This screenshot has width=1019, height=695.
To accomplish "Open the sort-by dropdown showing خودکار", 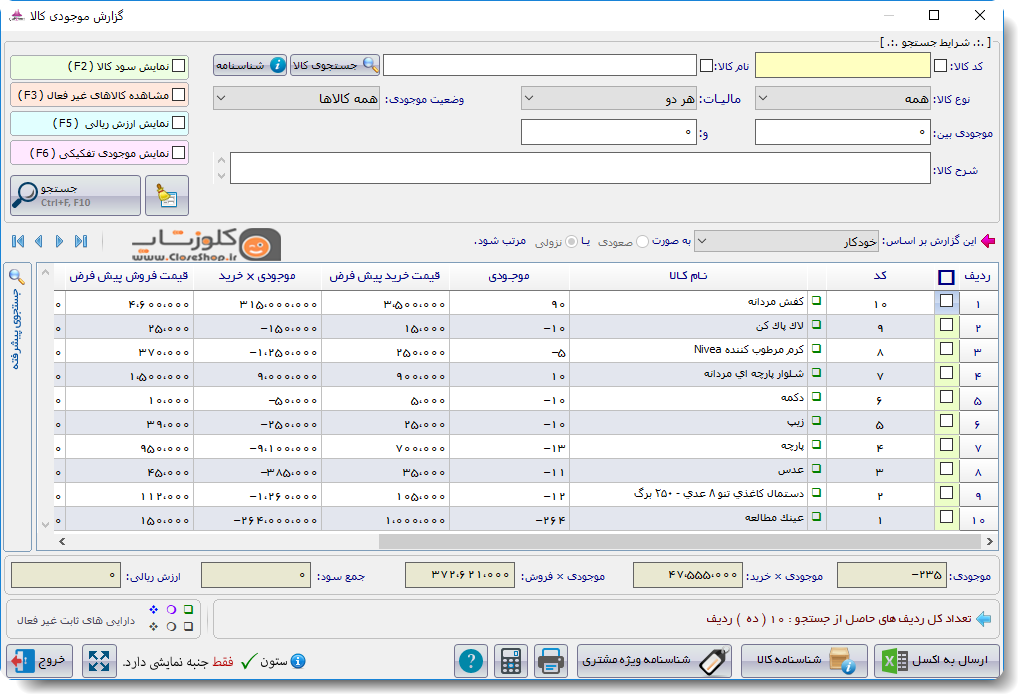I will (x=786, y=242).
